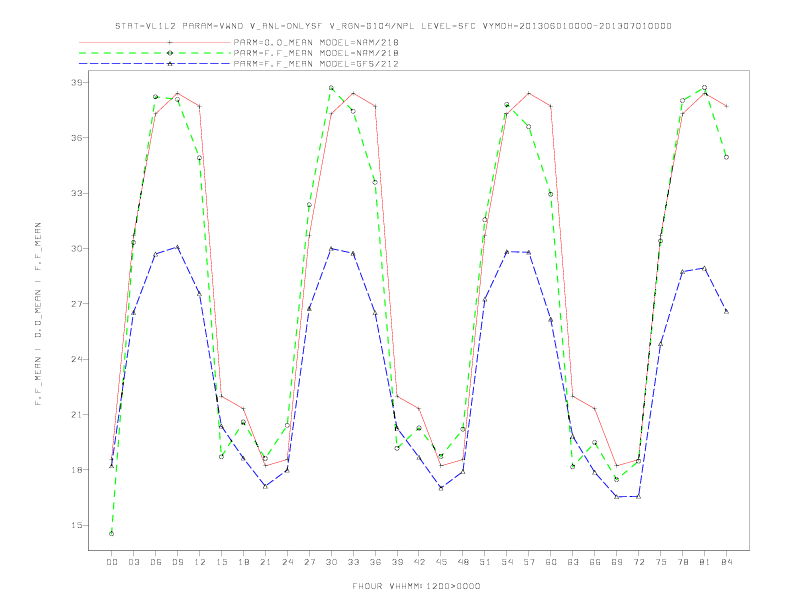
Task: Click the rotated y-axis label F.F_MEAN | O.O_MEAN
Action: (38, 314)
